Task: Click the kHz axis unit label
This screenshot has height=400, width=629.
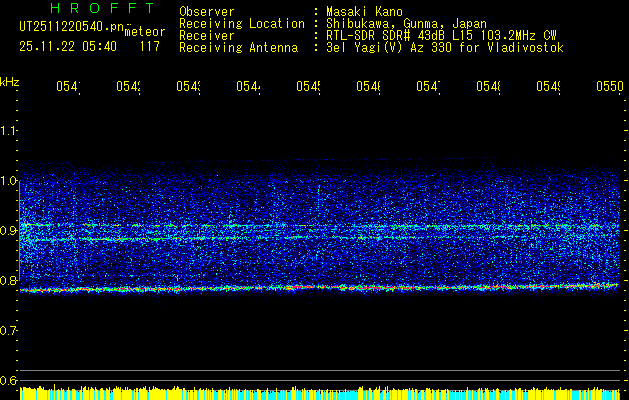Action: 10,82
